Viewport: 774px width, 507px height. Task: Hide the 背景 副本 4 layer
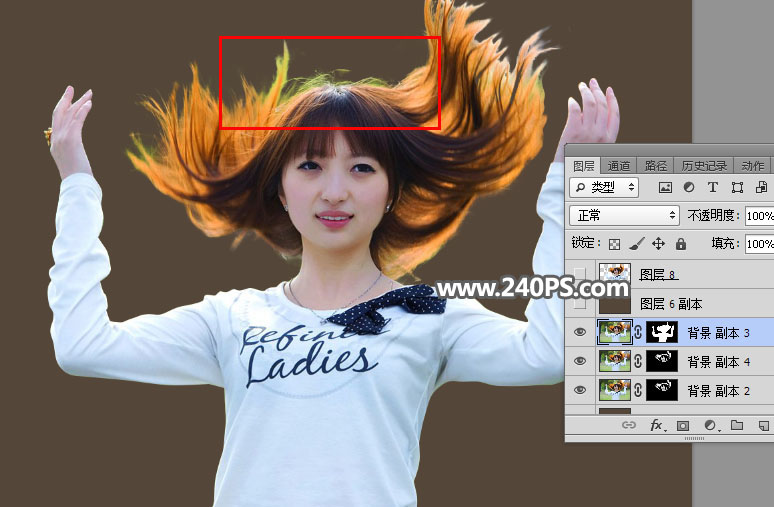580,361
